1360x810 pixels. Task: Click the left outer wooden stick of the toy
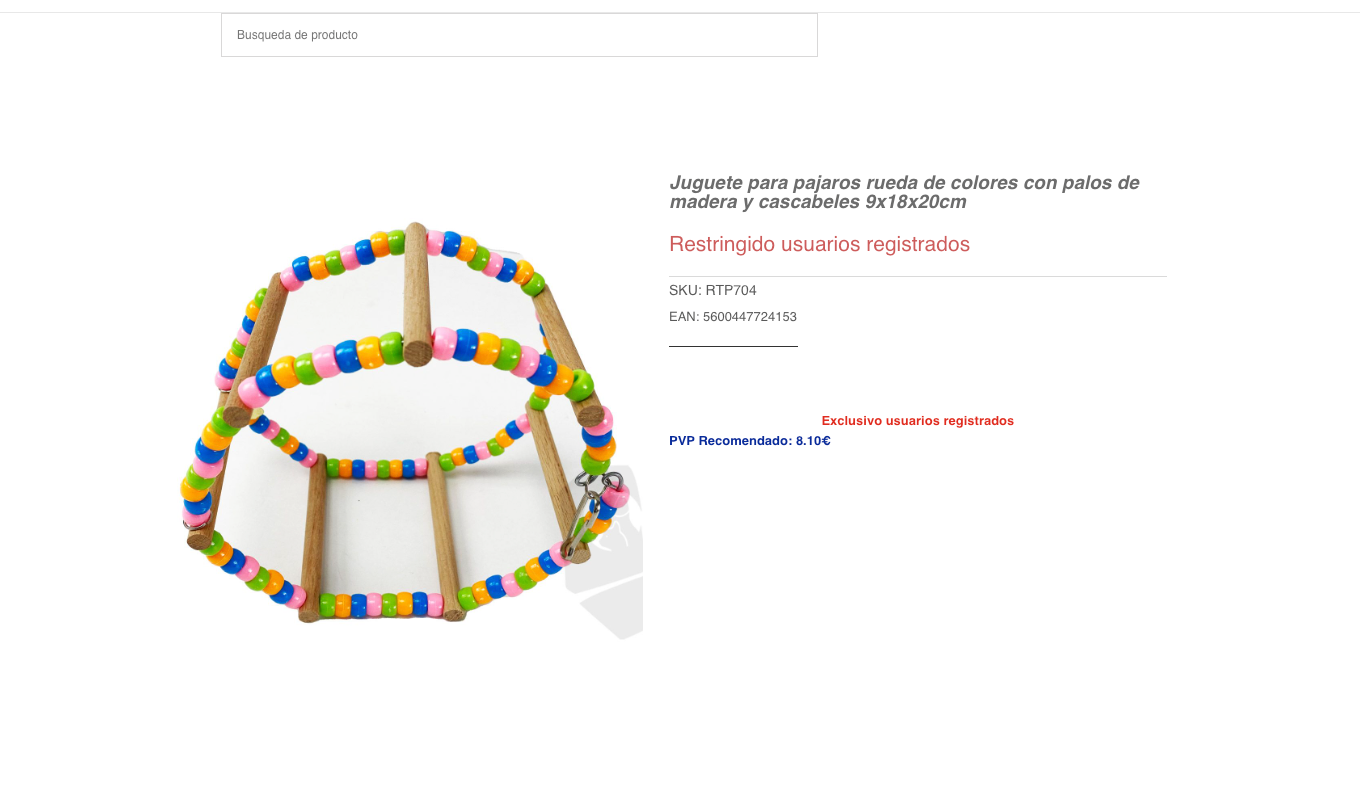coord(255,350)
